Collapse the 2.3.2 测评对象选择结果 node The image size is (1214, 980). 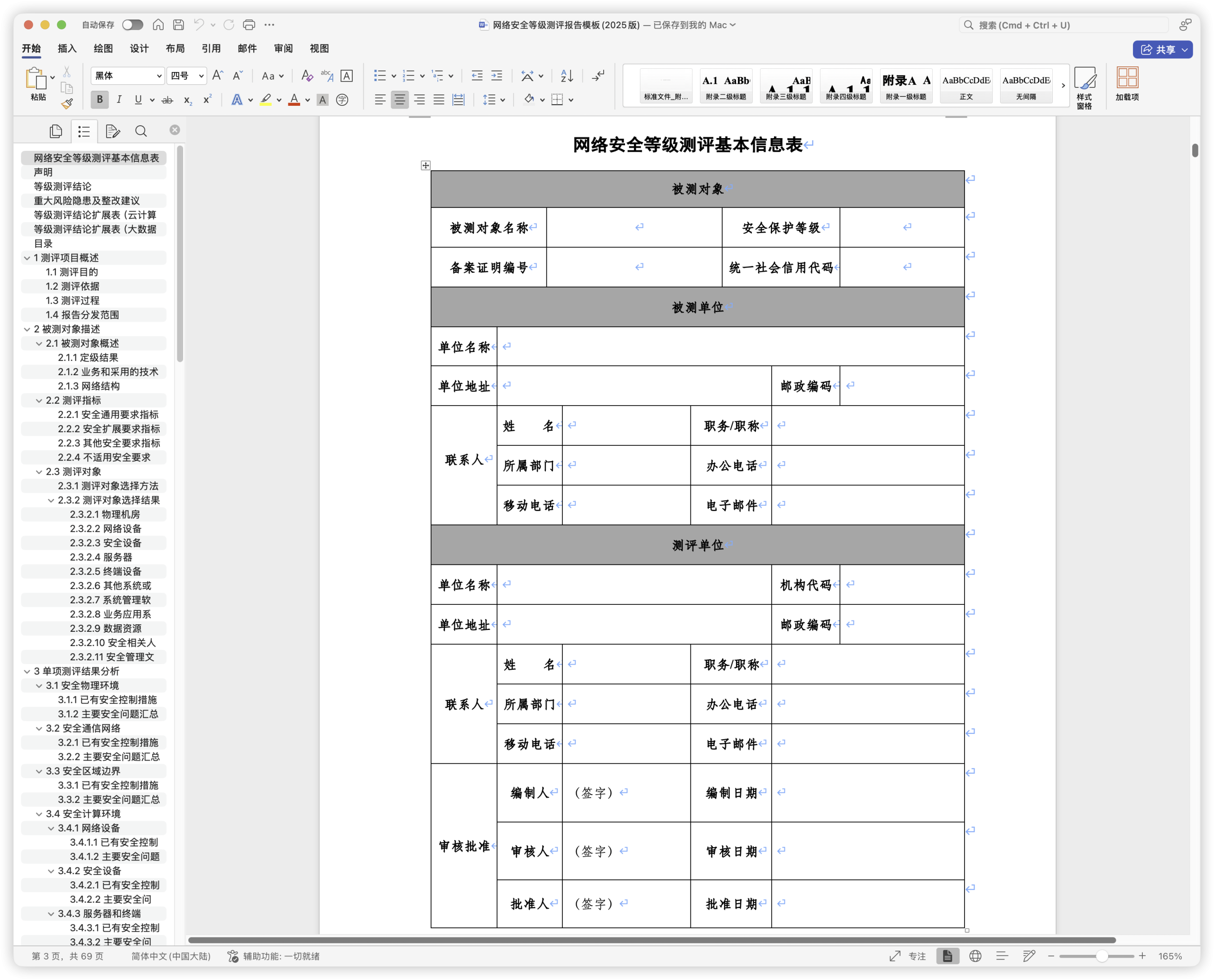click(51, 501)
